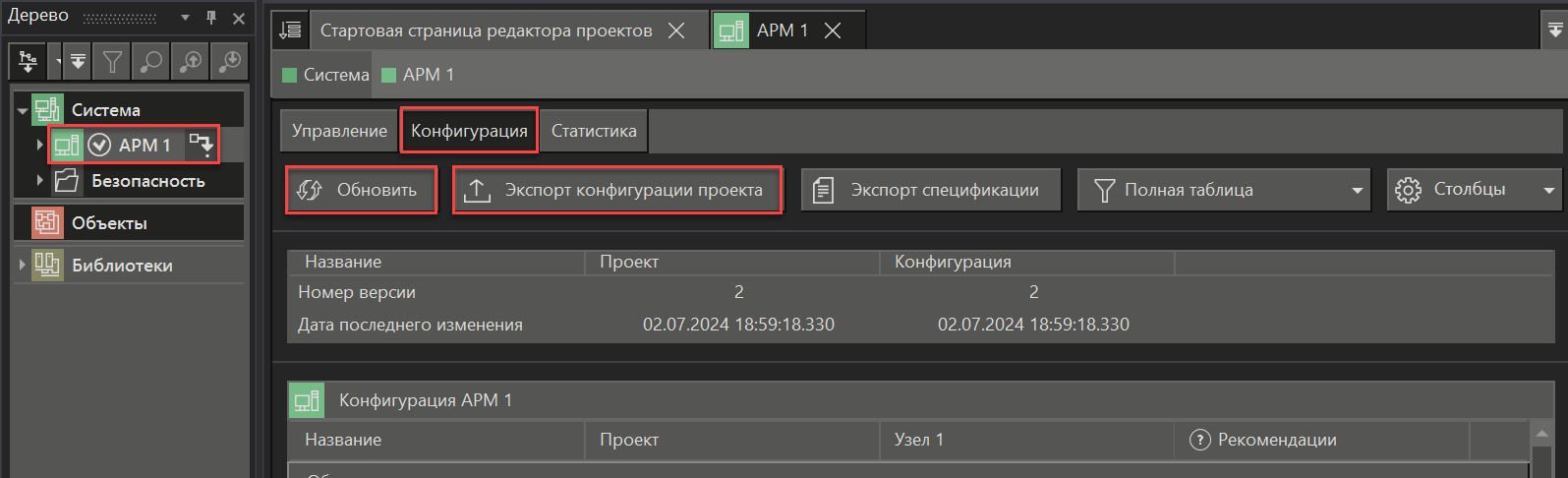Click the document list icon left of tabs
This screenshot has width=1568, height=478.
(290, 30)
